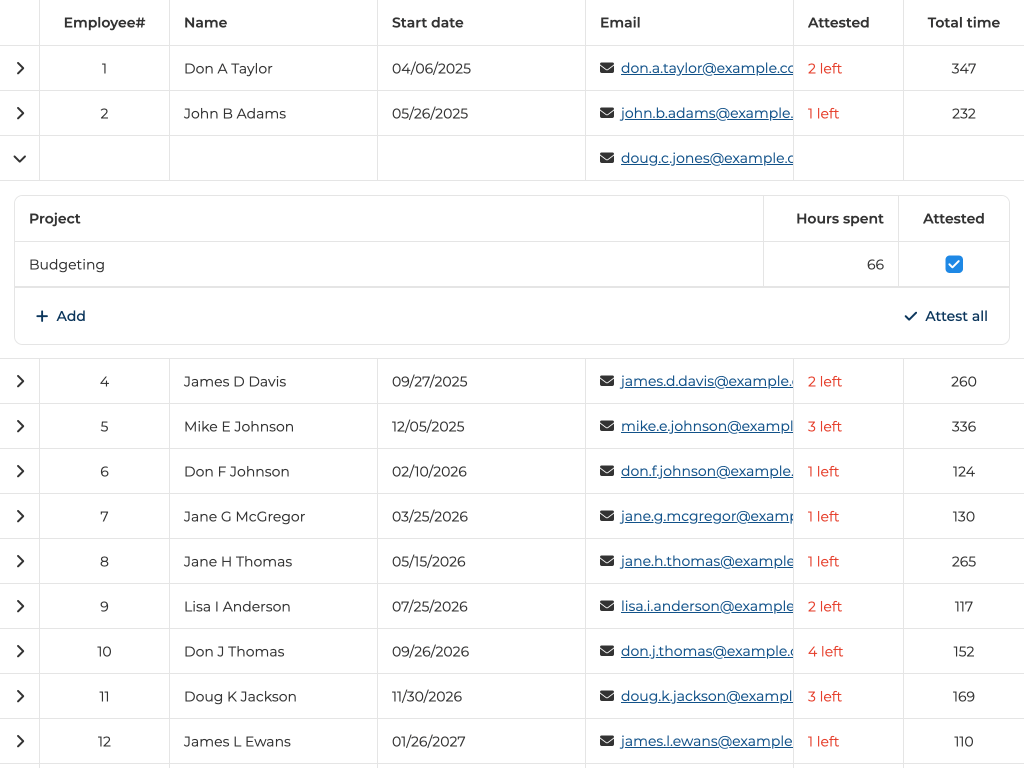Screen dimensions: 1024x768
Task: Click the checkmark icon next to Attest all
Action: point(910,316)
